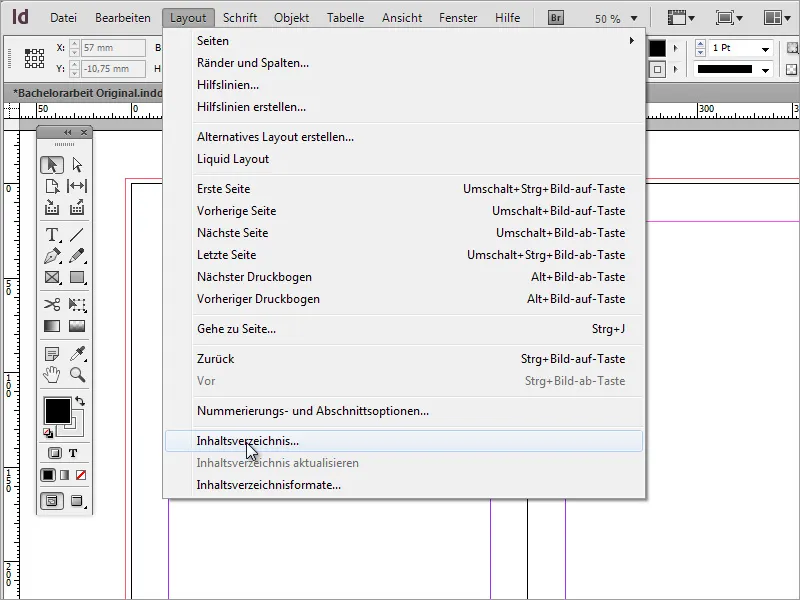Toggle formatting affects container
800x600 pixels.
[x=55, y=453]
